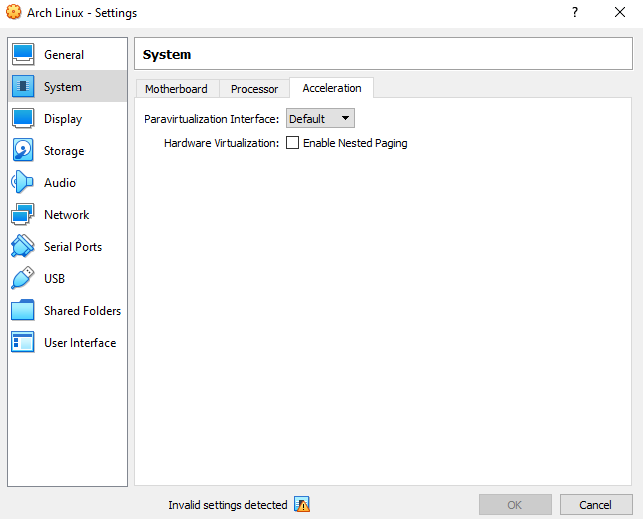Open Serial Ports connector icon

tap(23, 246)
